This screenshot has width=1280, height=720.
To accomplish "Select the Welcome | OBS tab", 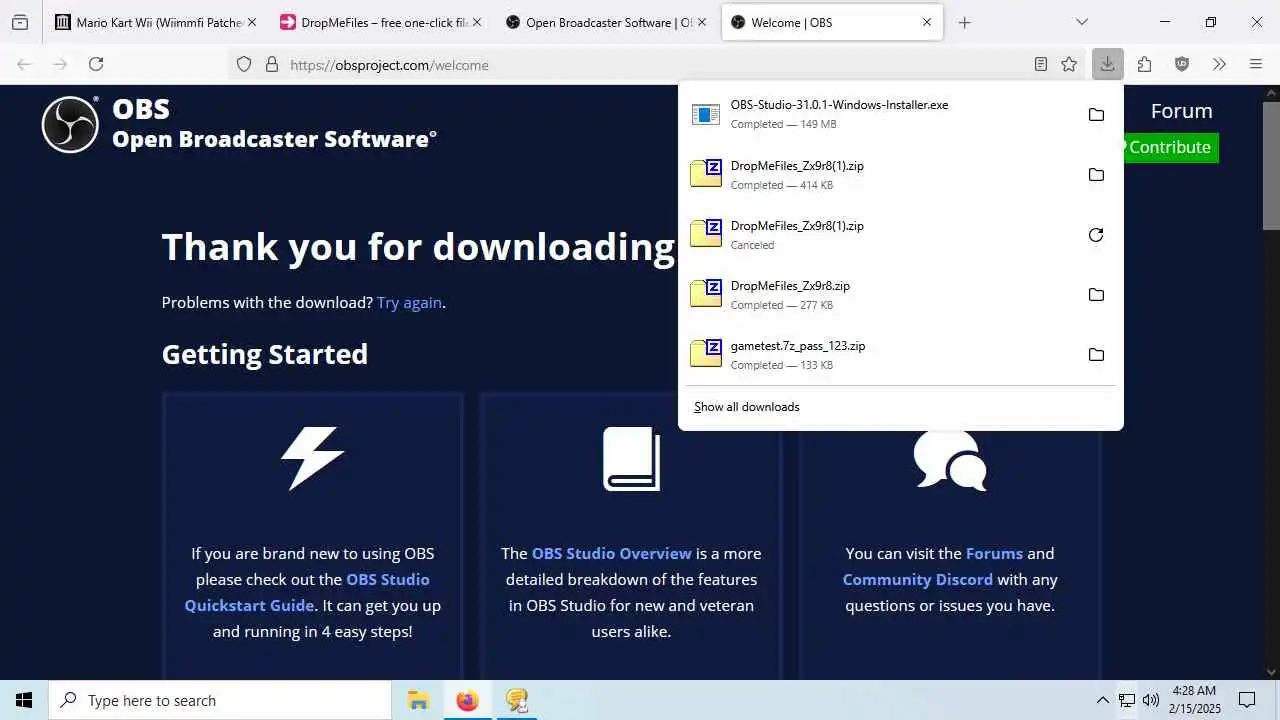I will click(832, 22).
